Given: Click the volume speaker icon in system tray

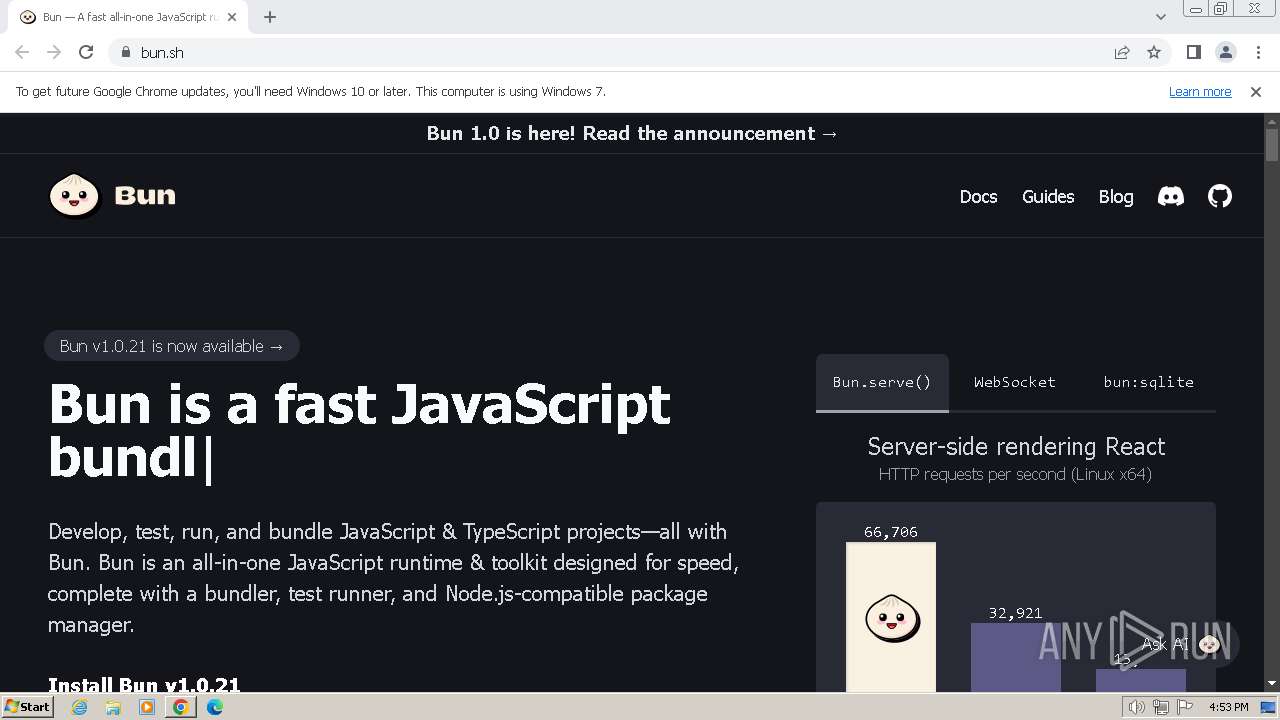Looking at the screenshot, I should coord(1136,707).
